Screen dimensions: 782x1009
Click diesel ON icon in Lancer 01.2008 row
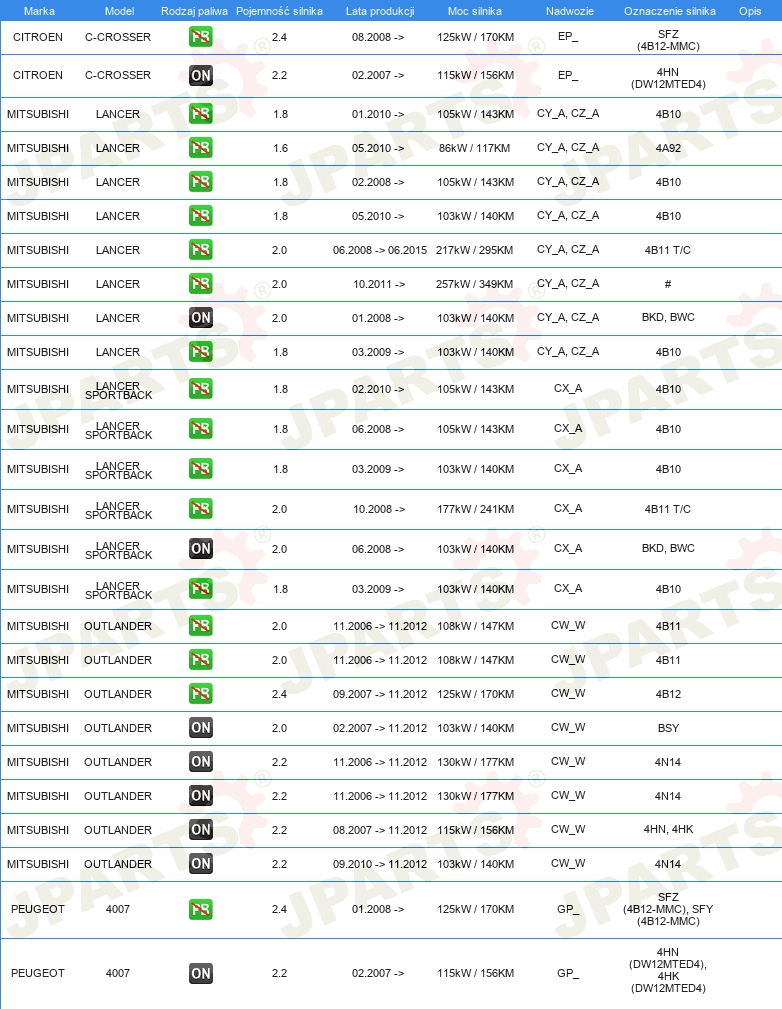pyautogui.click(x=201, y=318)
